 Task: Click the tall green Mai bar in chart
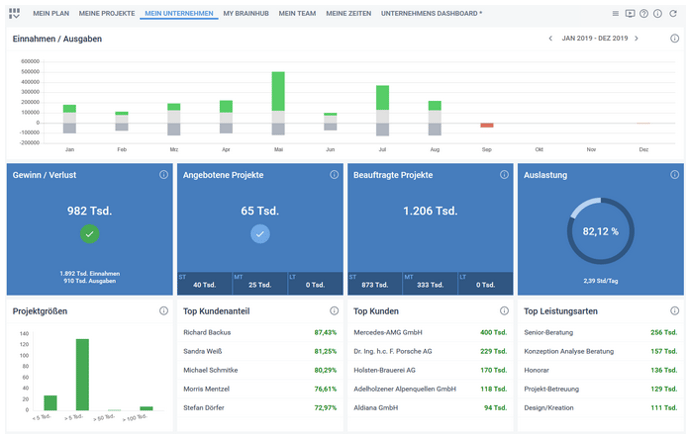(278, 90)
